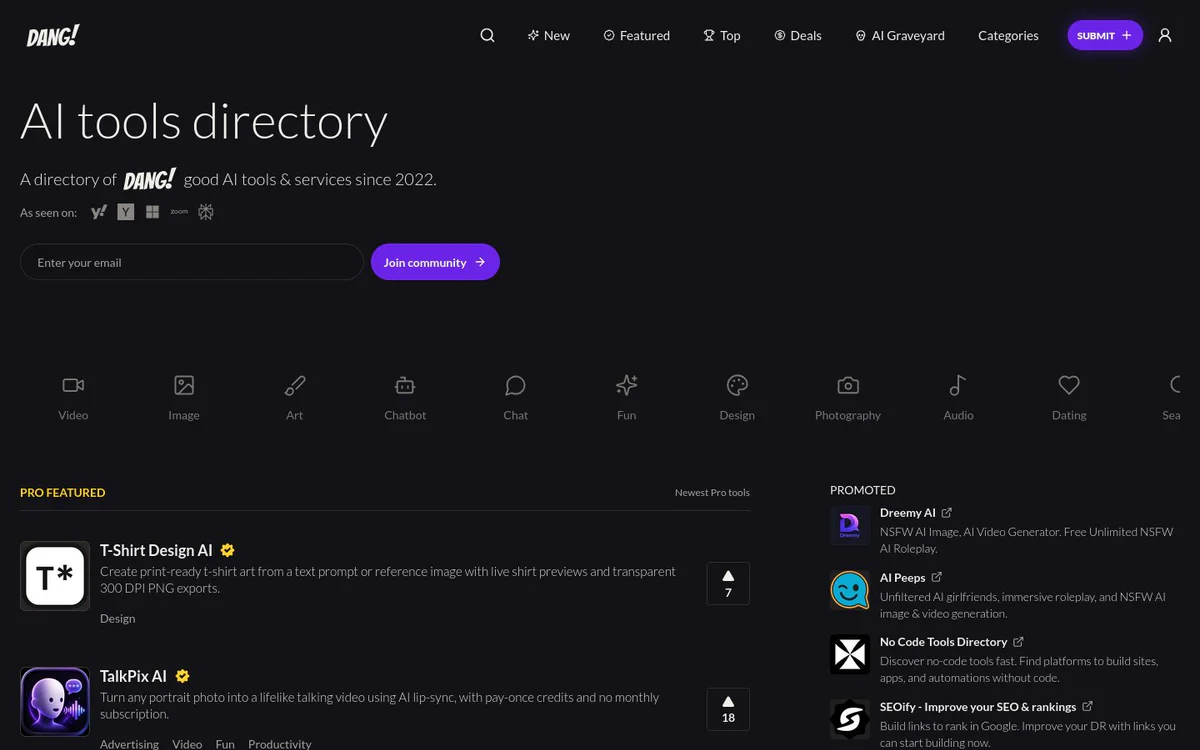Browse the Image category icon
Screen dimensions: 1200x750
point(184,385)
